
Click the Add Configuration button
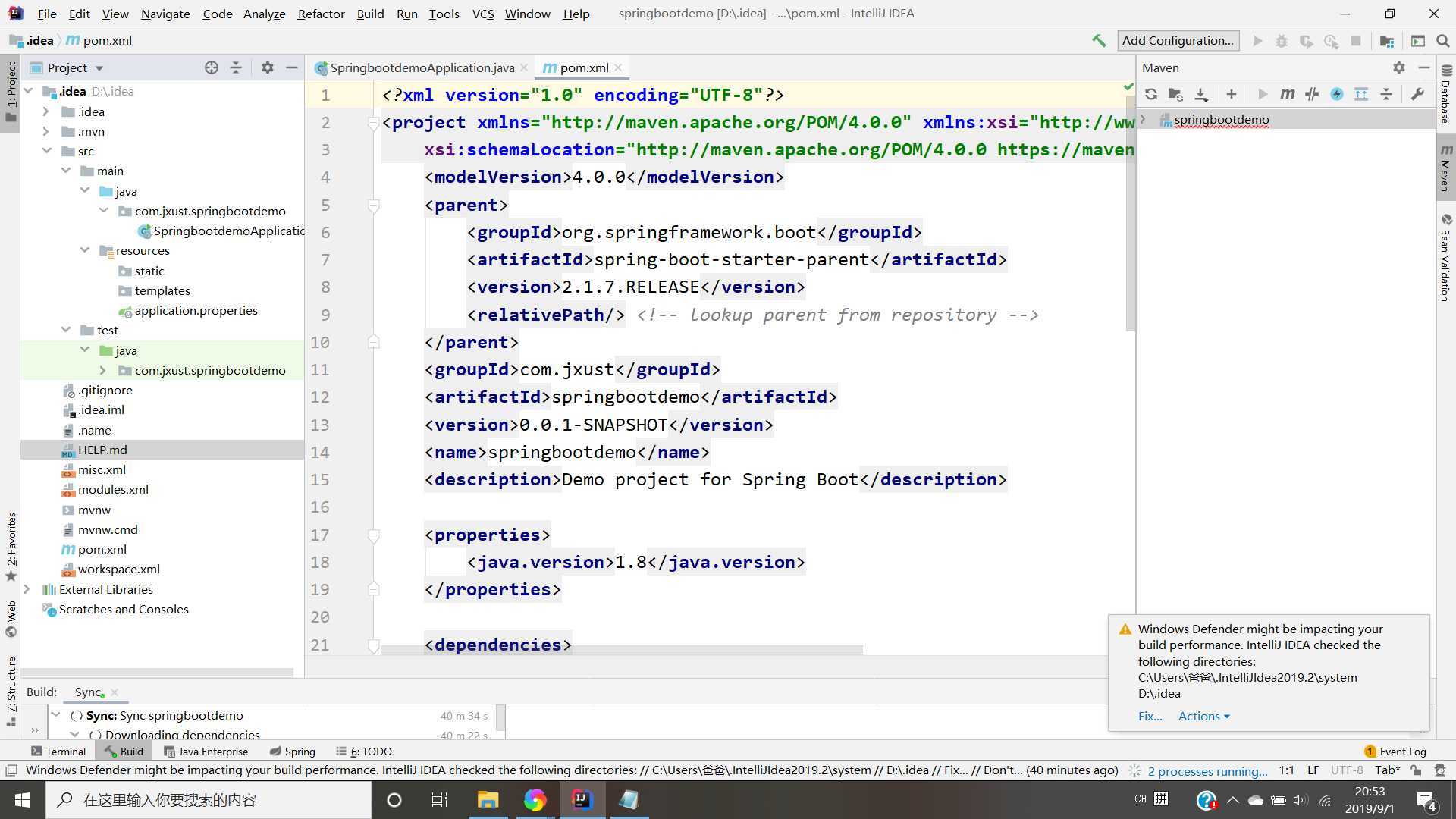click(1178, 41)
